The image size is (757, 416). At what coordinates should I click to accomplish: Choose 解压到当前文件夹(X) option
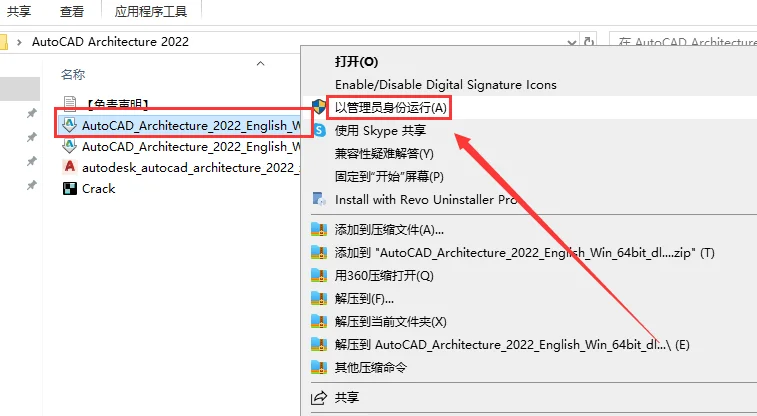(x=390, y=321)
